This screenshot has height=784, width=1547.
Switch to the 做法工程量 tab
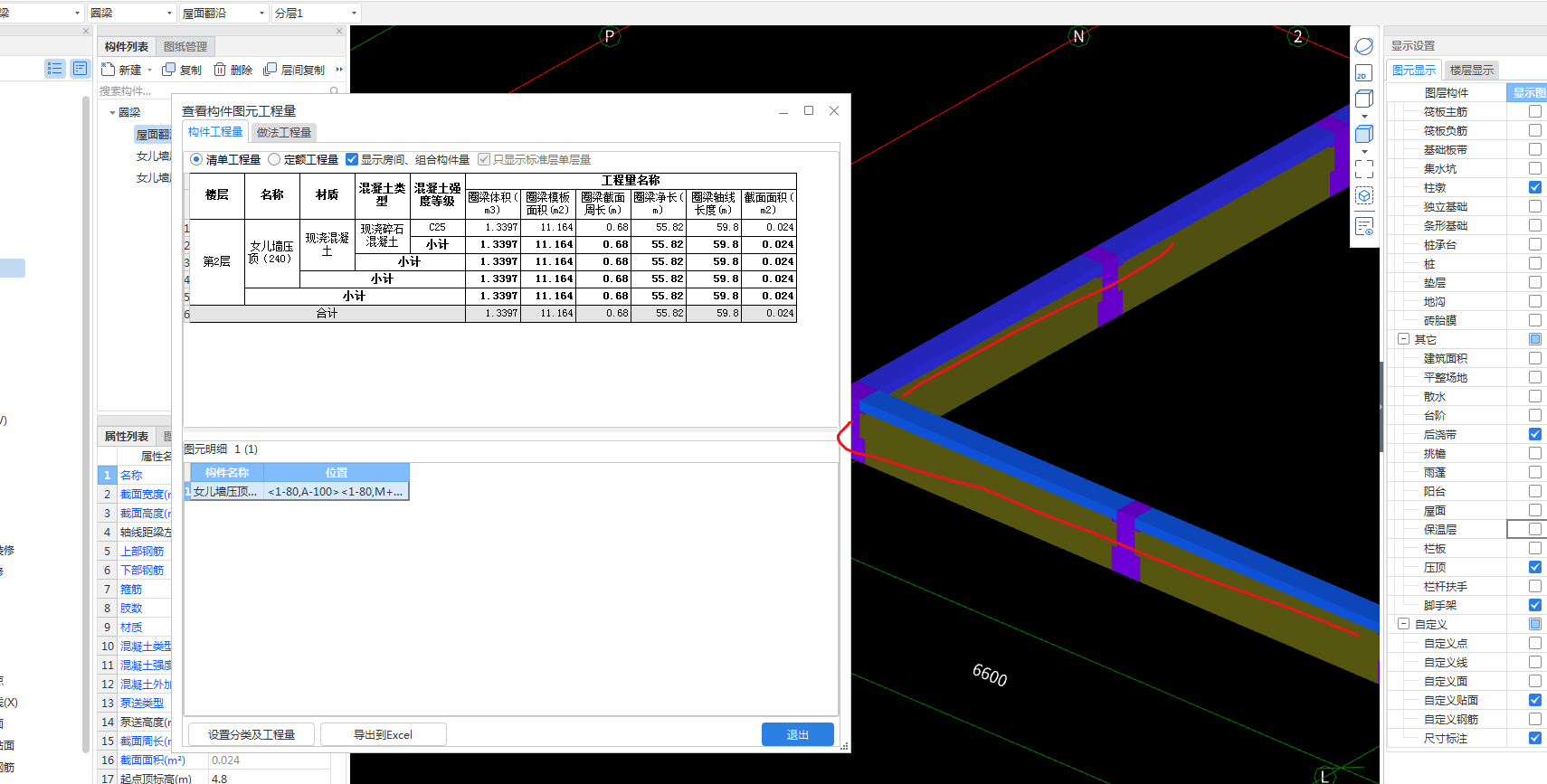coord(284,132)
